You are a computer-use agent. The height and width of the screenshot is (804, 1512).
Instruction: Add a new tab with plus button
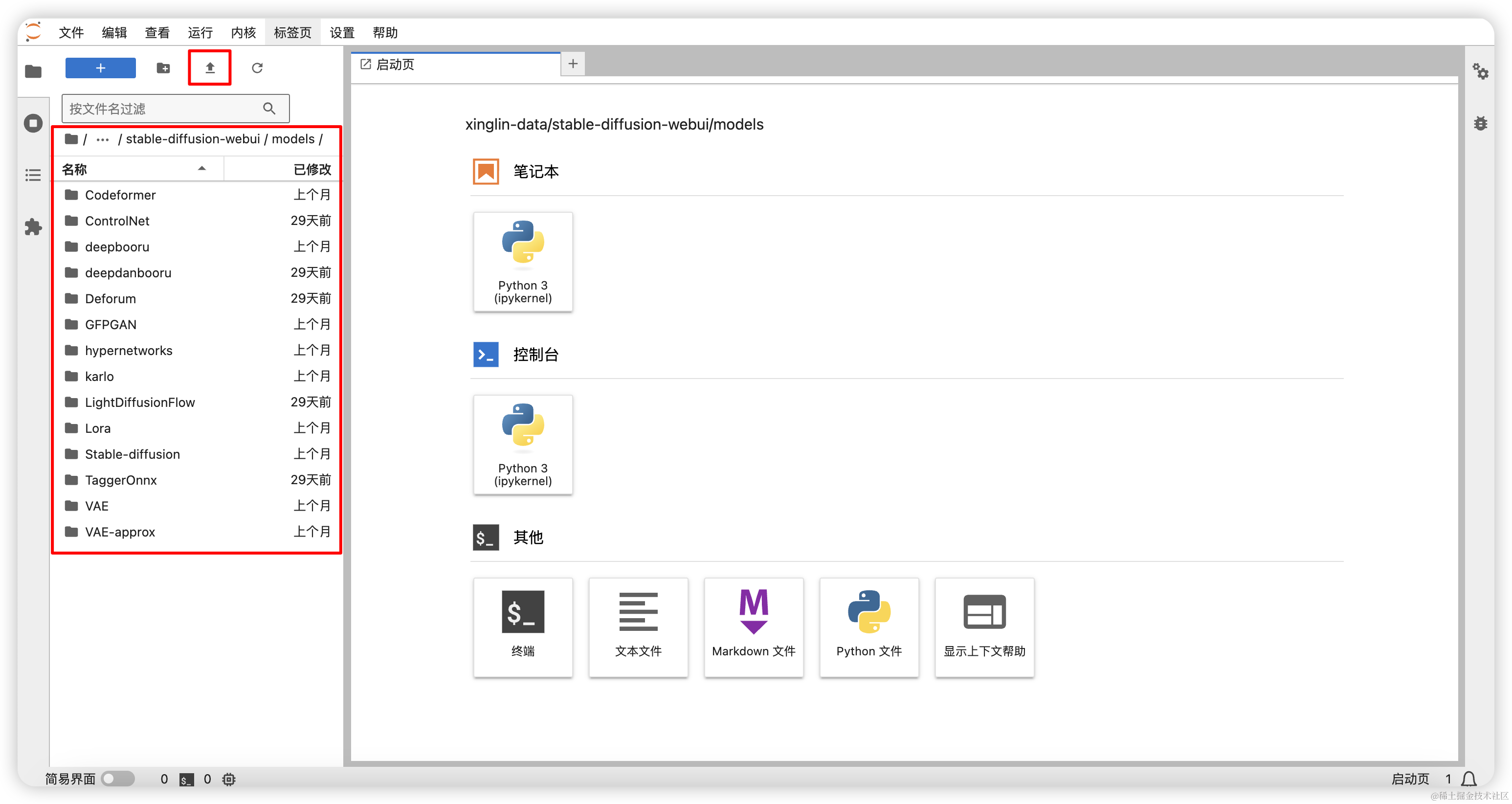point(573,64)
